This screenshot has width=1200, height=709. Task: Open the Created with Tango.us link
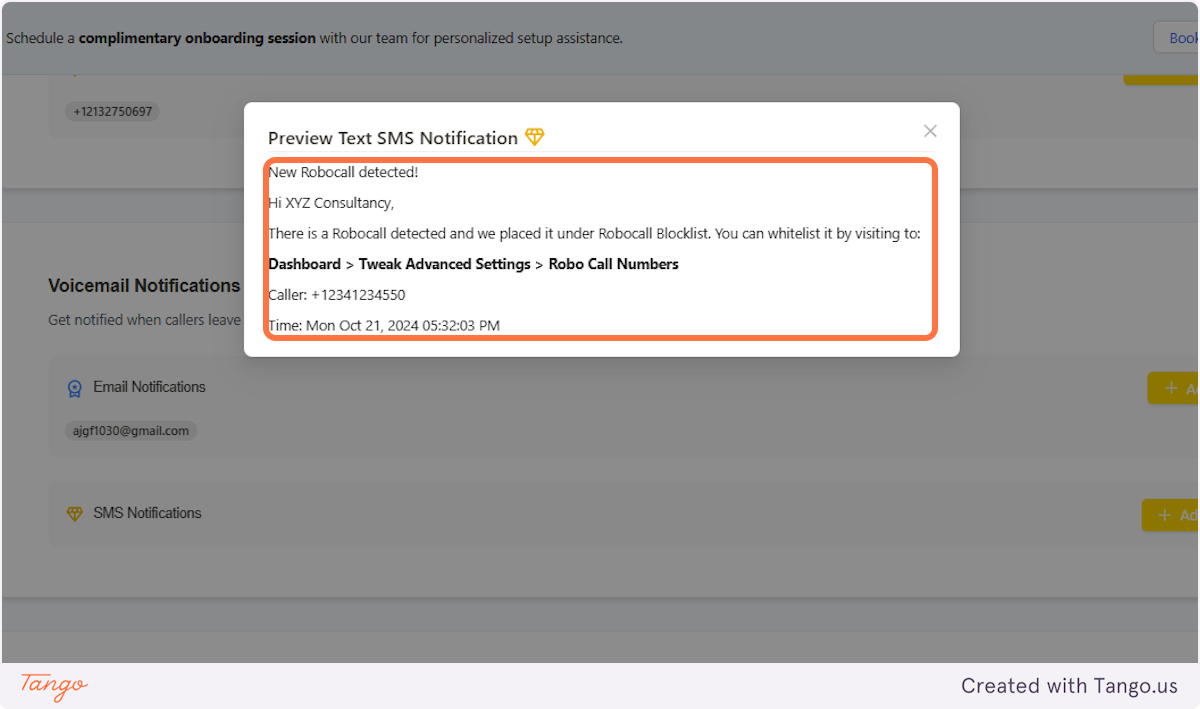[1069, 686]
